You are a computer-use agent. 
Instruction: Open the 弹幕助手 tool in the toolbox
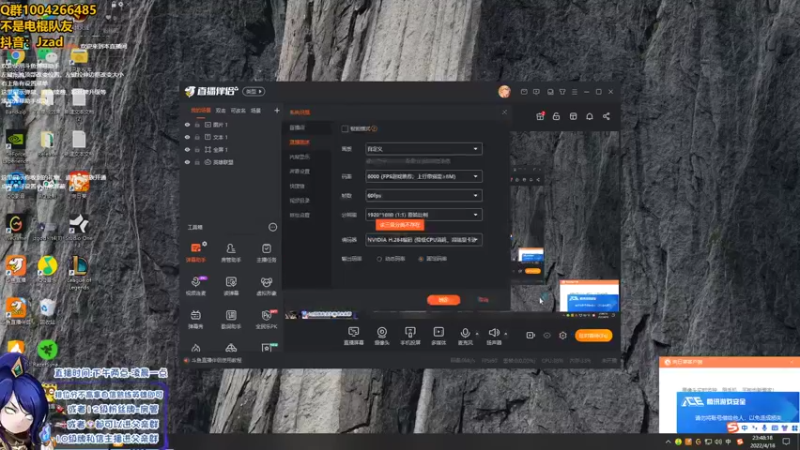tap(196, 252)
